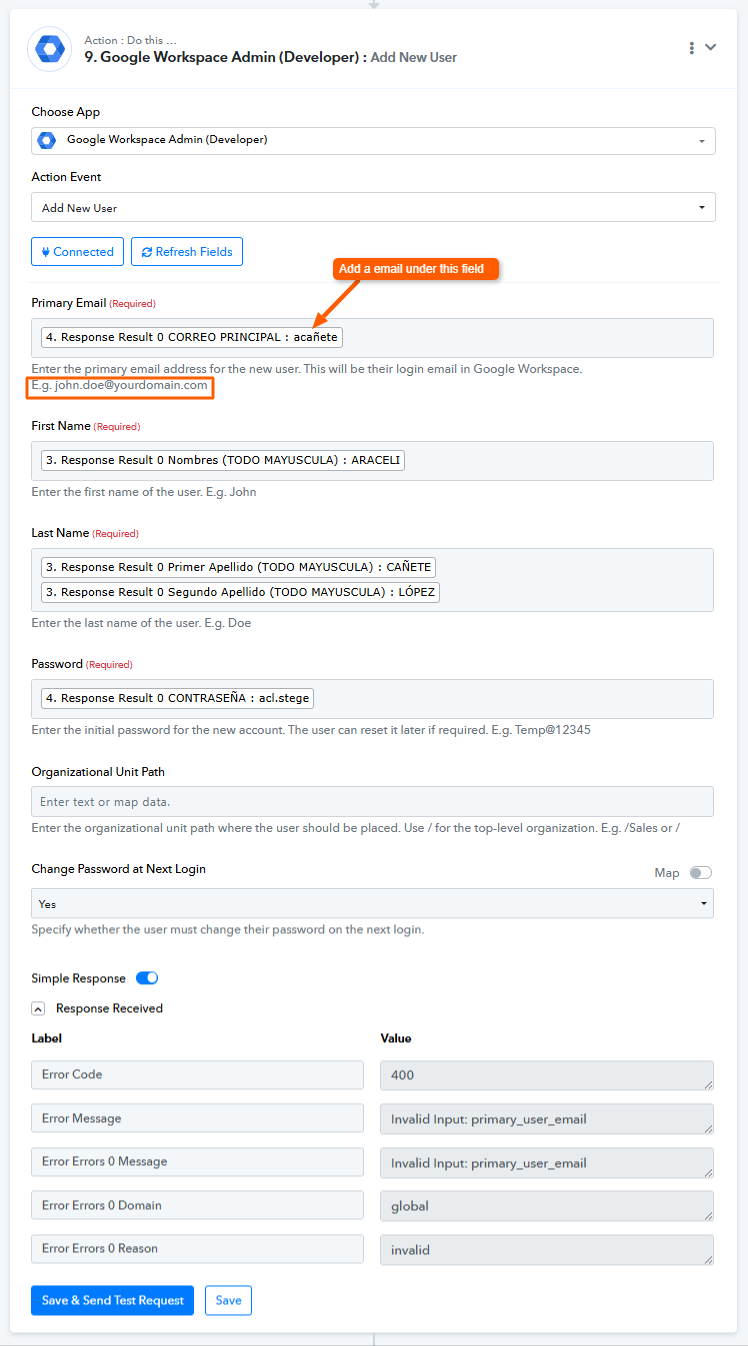Open the three-dot step options menu
Viewport: 748px width, 1346px height.
point(691,48)
